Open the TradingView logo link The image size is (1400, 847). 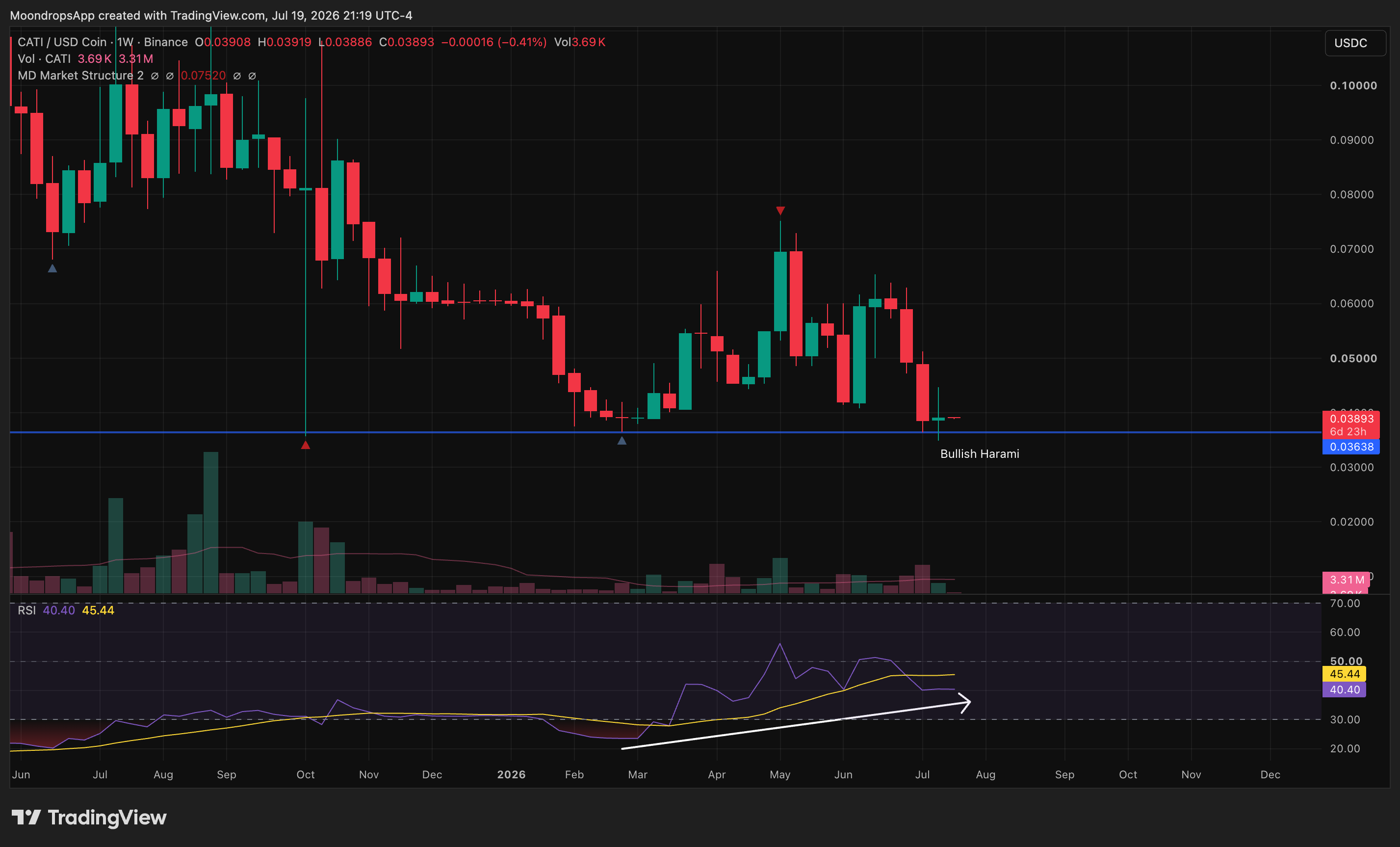click(89, 818)
